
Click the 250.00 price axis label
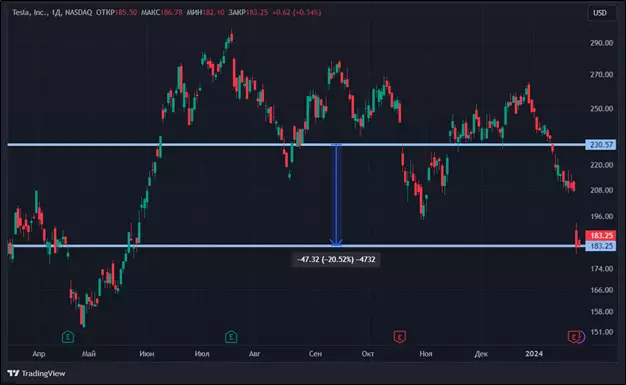(x=602, y=109)
